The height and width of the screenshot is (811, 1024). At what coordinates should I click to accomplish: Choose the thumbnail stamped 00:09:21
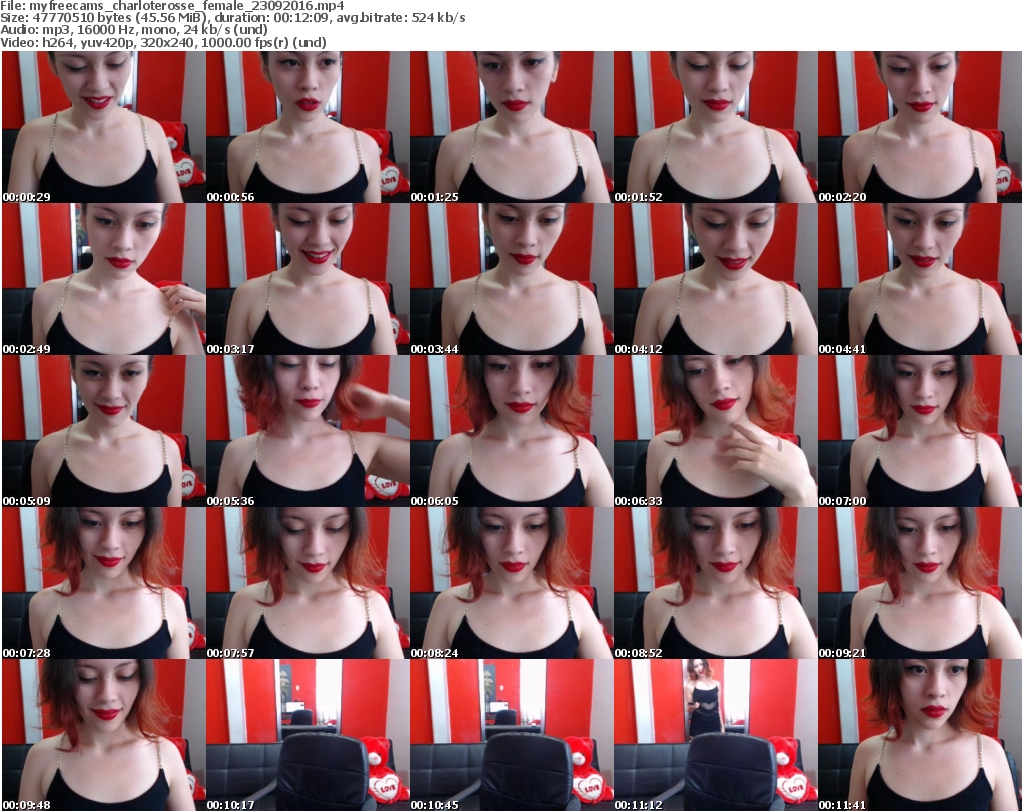(920, 583)
